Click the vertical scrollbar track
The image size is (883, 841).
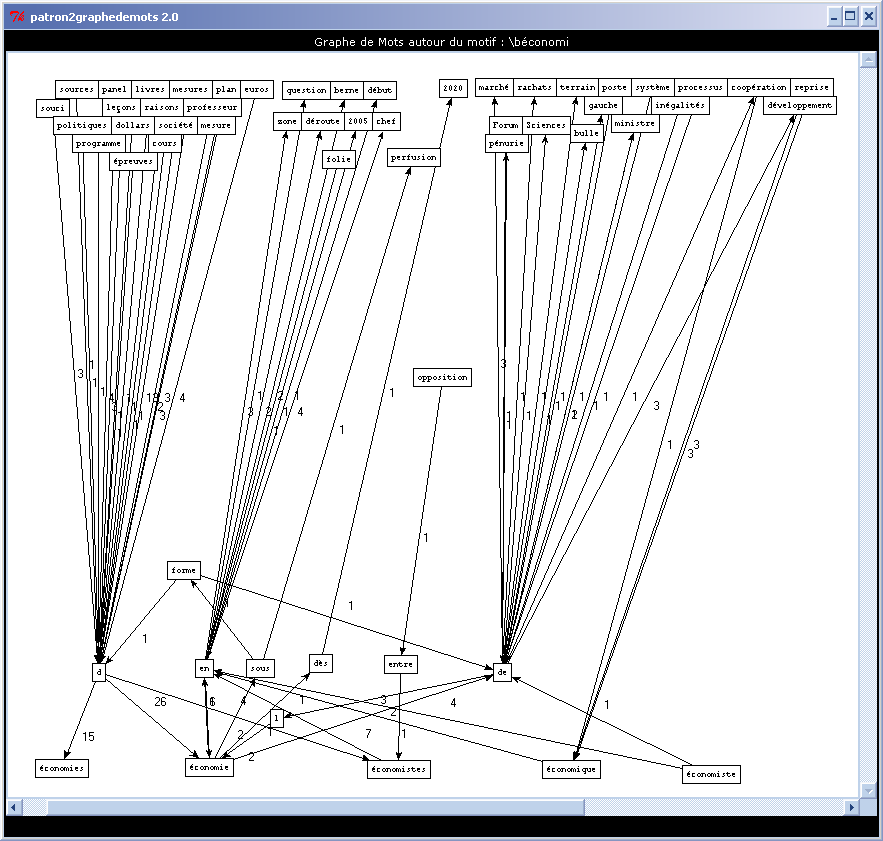868,425
